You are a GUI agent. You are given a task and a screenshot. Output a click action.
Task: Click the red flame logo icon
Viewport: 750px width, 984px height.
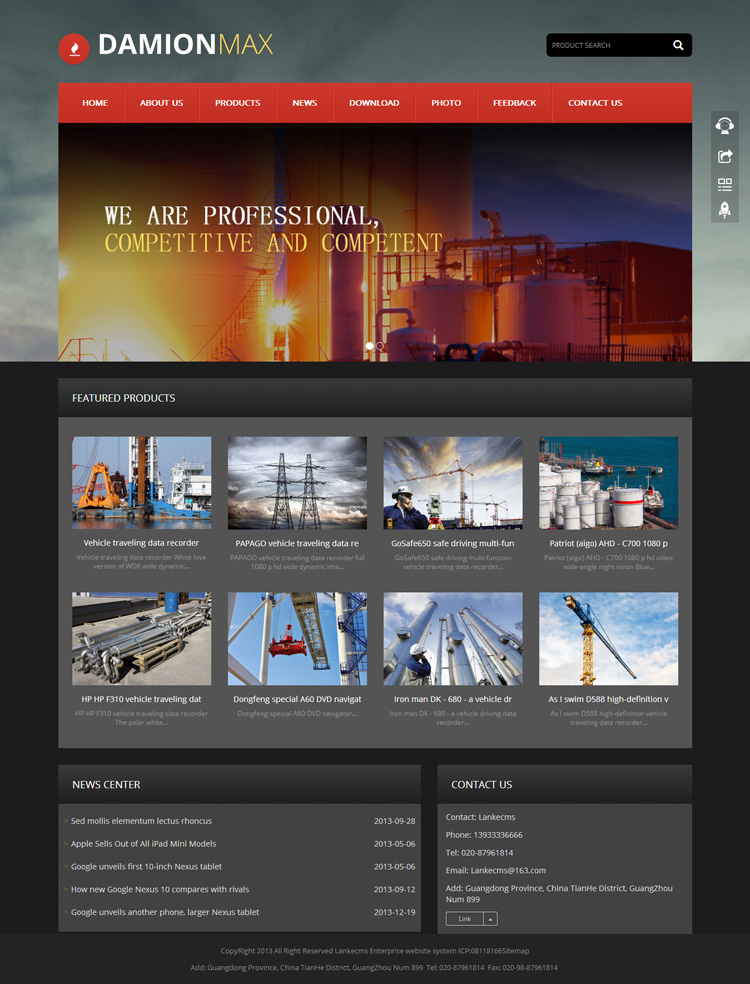point(73,48)
